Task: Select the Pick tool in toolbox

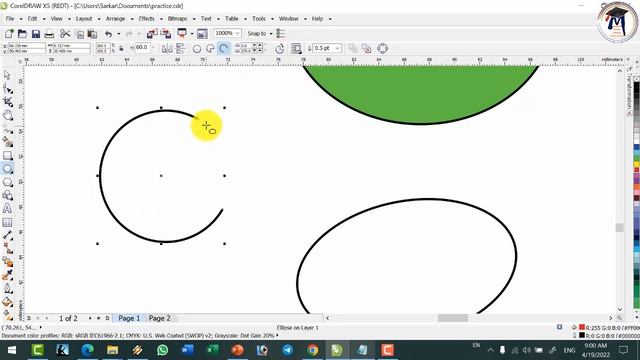Action: (7, 75)
